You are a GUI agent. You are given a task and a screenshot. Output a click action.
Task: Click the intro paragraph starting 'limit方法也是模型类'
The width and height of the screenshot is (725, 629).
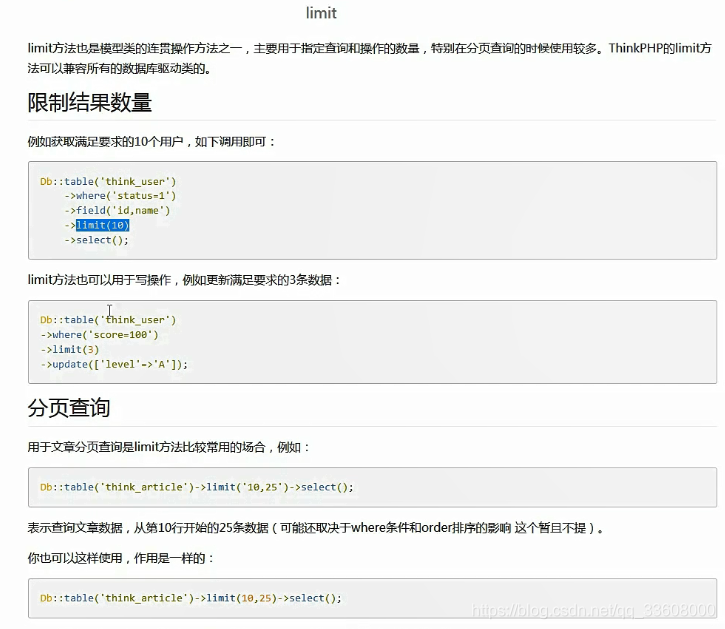click(x=369, y=58)
